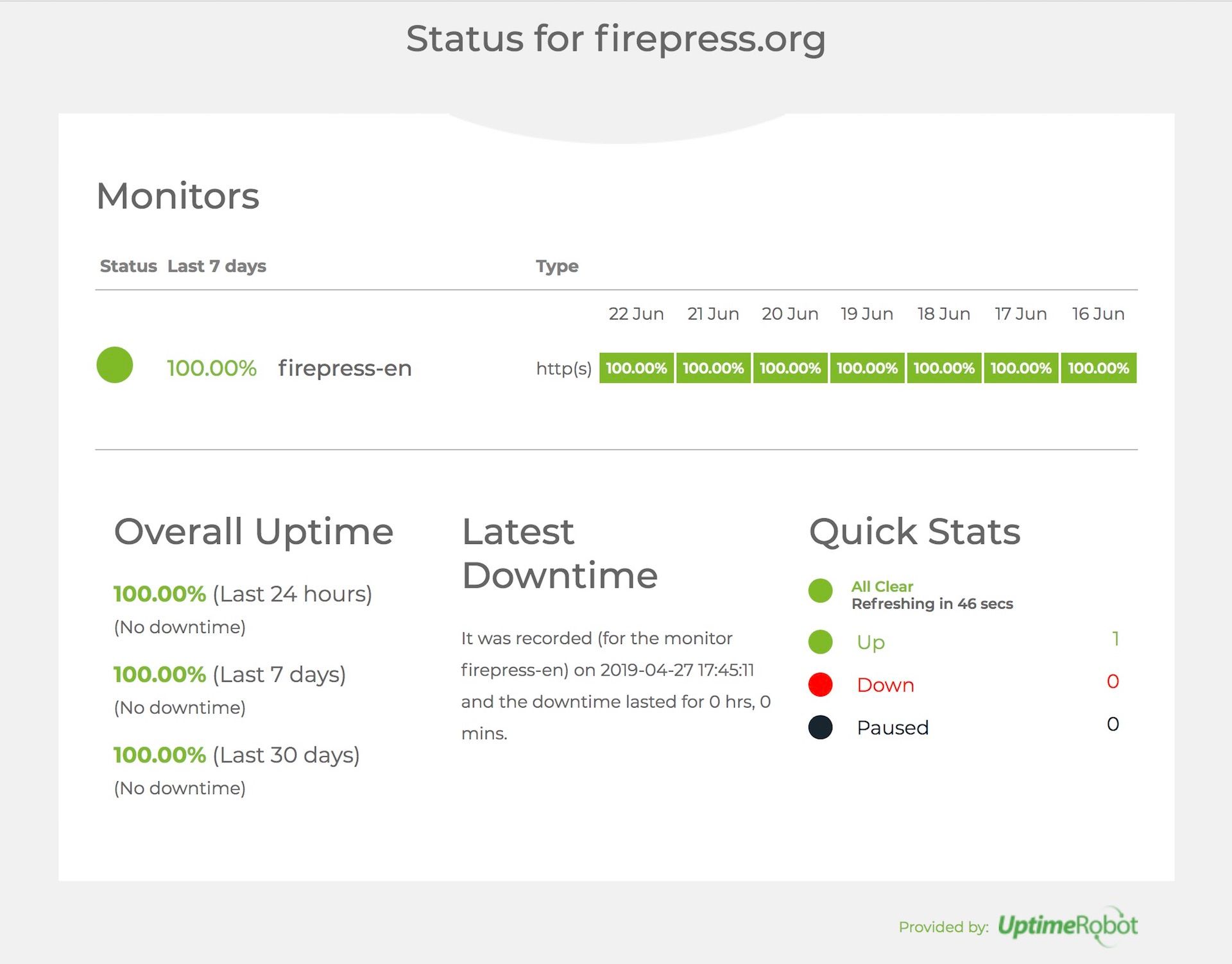Click the Up count value 1
1232x964 pixels.
click(1116, 638)
